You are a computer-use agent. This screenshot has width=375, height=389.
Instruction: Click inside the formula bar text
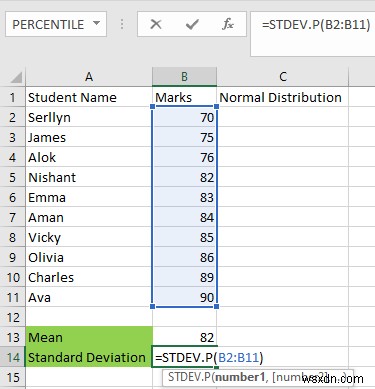(x=316, y=25)
